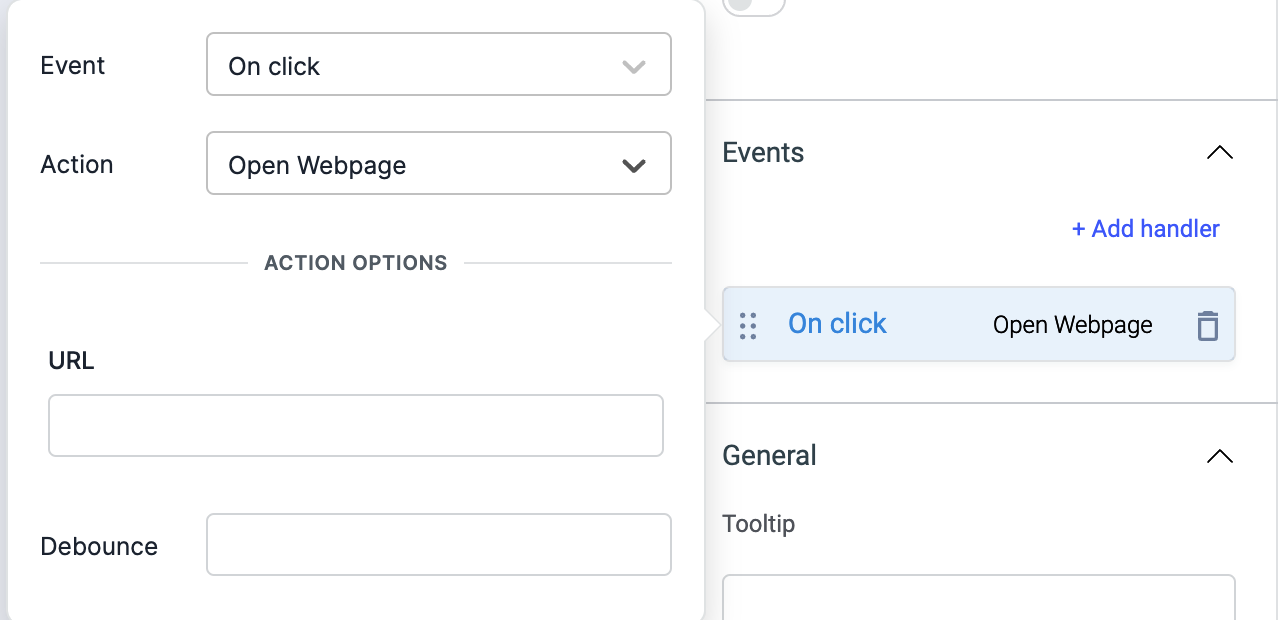Add a new event handler
This screenshot has height=620, width=1278.
pos(1145,229)
